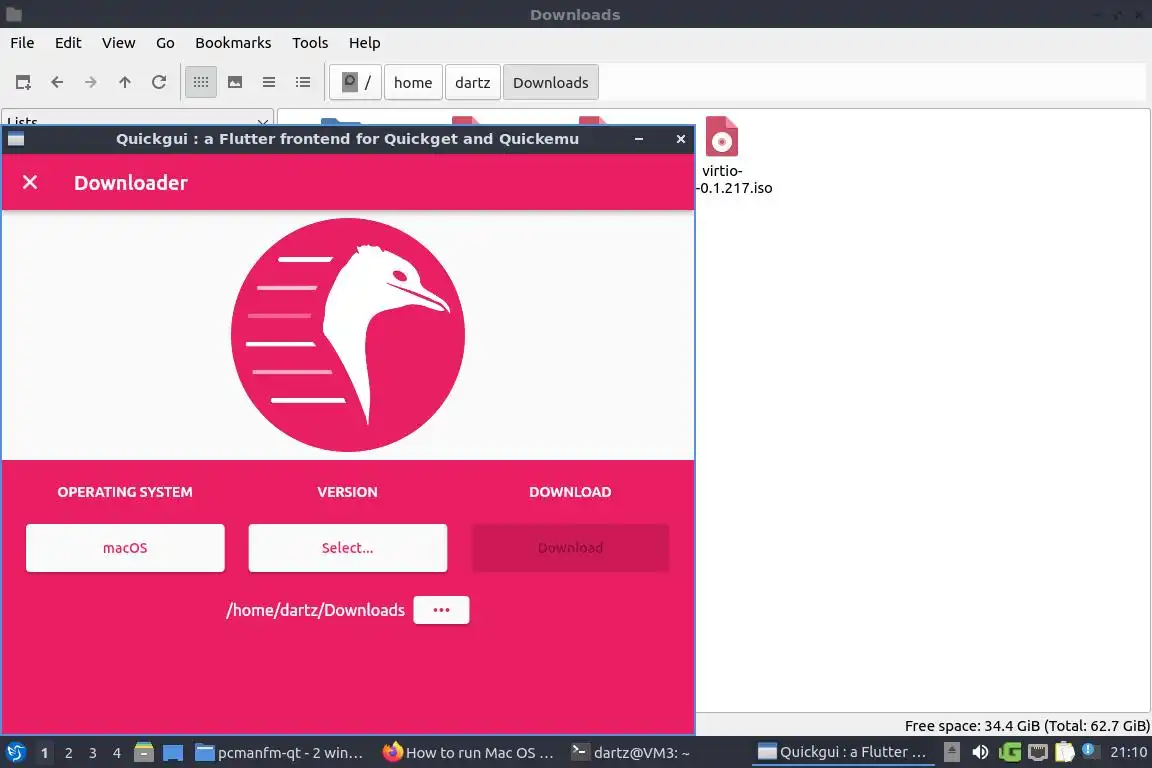The width and height of the screenshot is (1152, 768).
Task: Switch to detailed list view
Action: (x=303, y=82)
